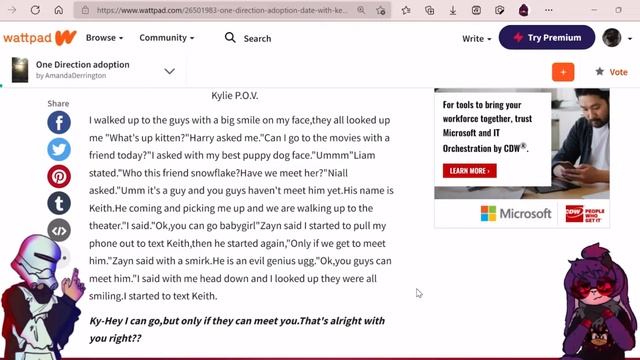The width and height of the screenshot is (640, 360).
Task: Expand the Browse menu
Action: (104, 38)
